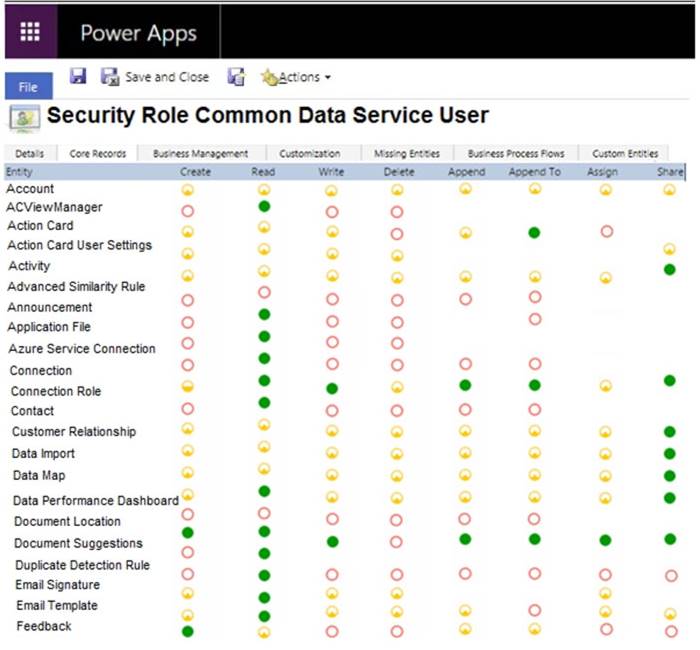Select the Customer Relationship entity name

pyautogui.click(x=74, y=432)
